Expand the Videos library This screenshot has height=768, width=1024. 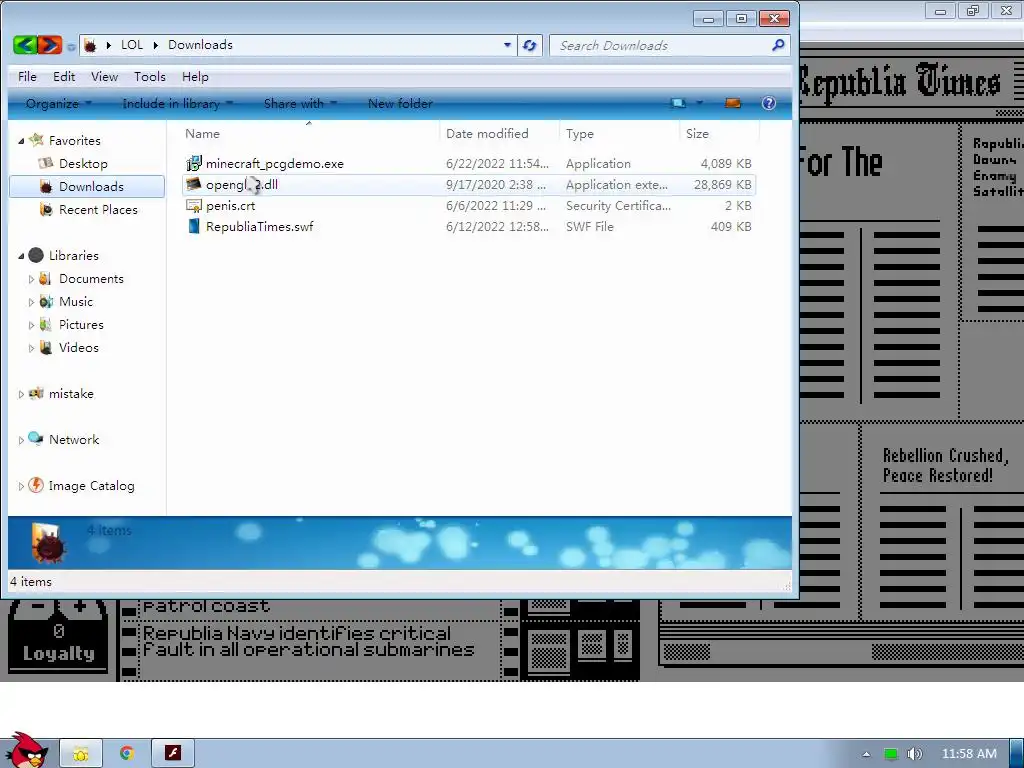[x=31, y=348]
